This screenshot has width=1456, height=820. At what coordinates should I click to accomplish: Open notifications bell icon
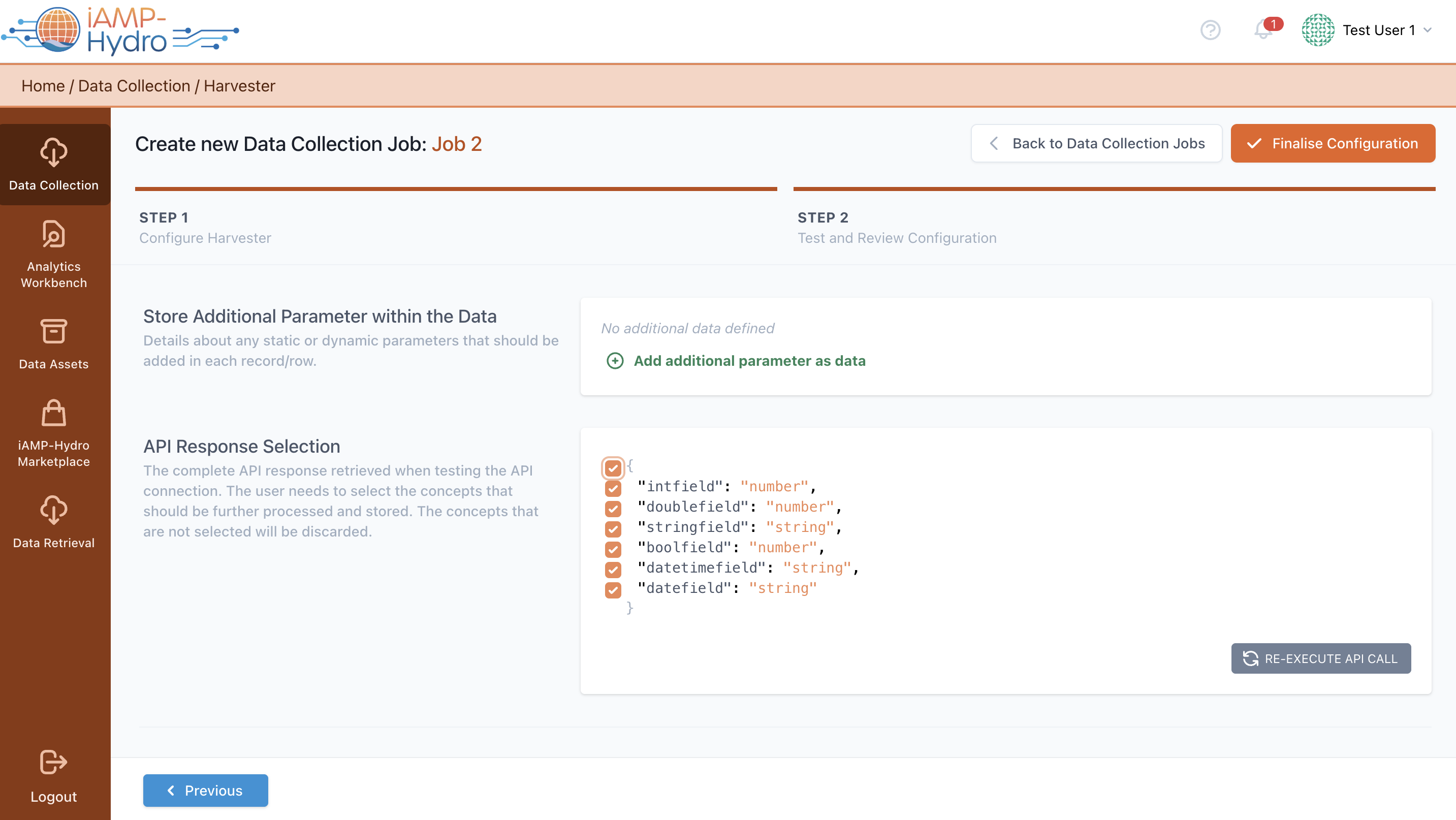[x=1263, y=29]
